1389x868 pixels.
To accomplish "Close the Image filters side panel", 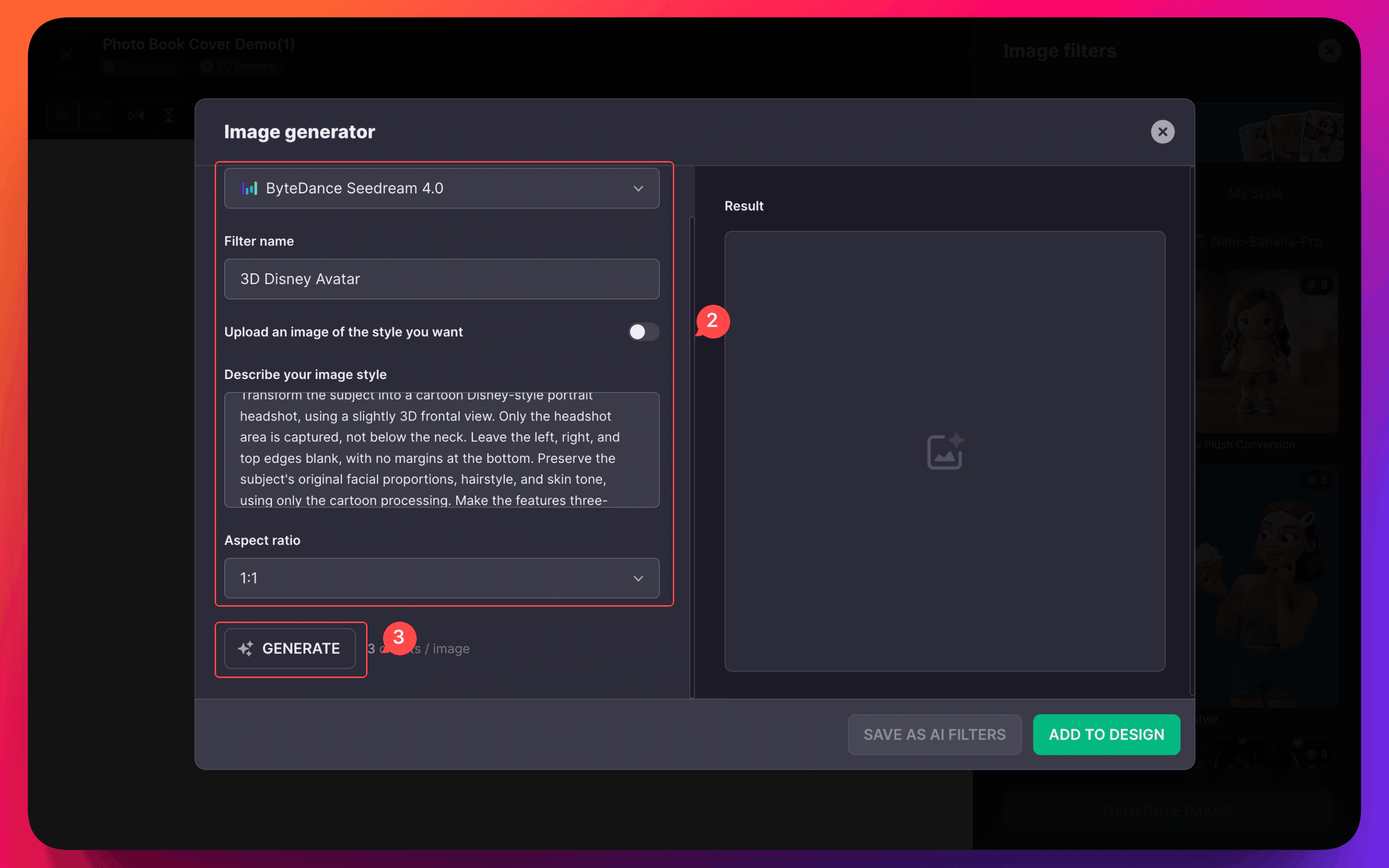I will click(1329, 51).
